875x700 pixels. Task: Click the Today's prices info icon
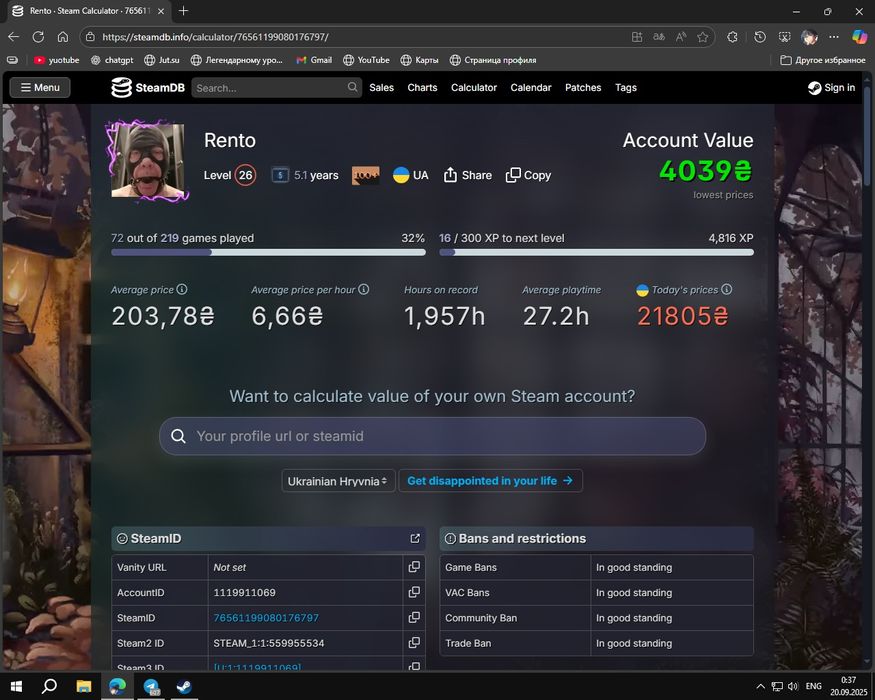point(727,289)
